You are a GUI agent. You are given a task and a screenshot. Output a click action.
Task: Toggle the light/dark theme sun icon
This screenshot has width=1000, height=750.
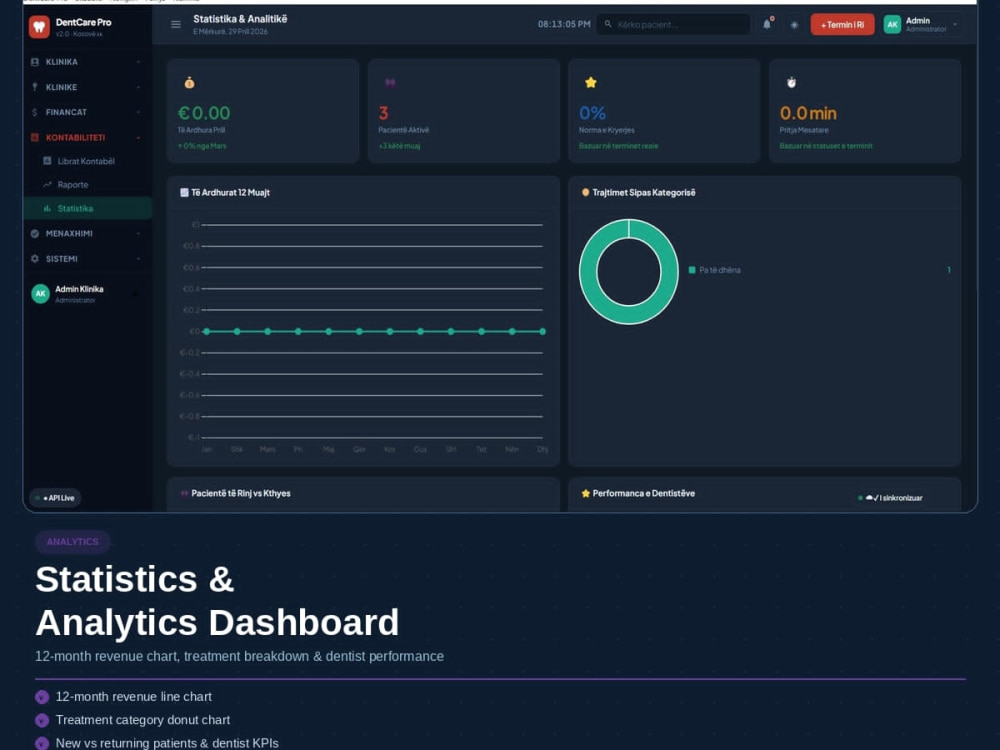(x=794, y=25)
